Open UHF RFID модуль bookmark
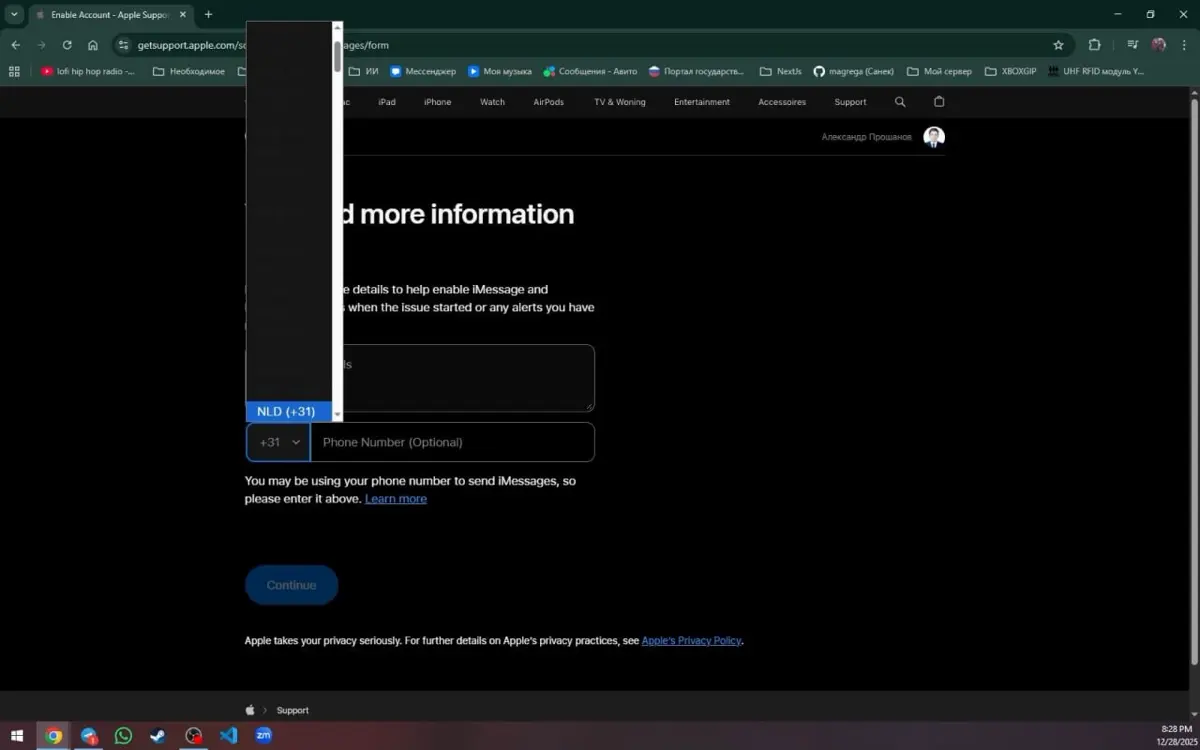Screen dimensions: 1200x750 pyautogui.click(x=1096, y=71)
